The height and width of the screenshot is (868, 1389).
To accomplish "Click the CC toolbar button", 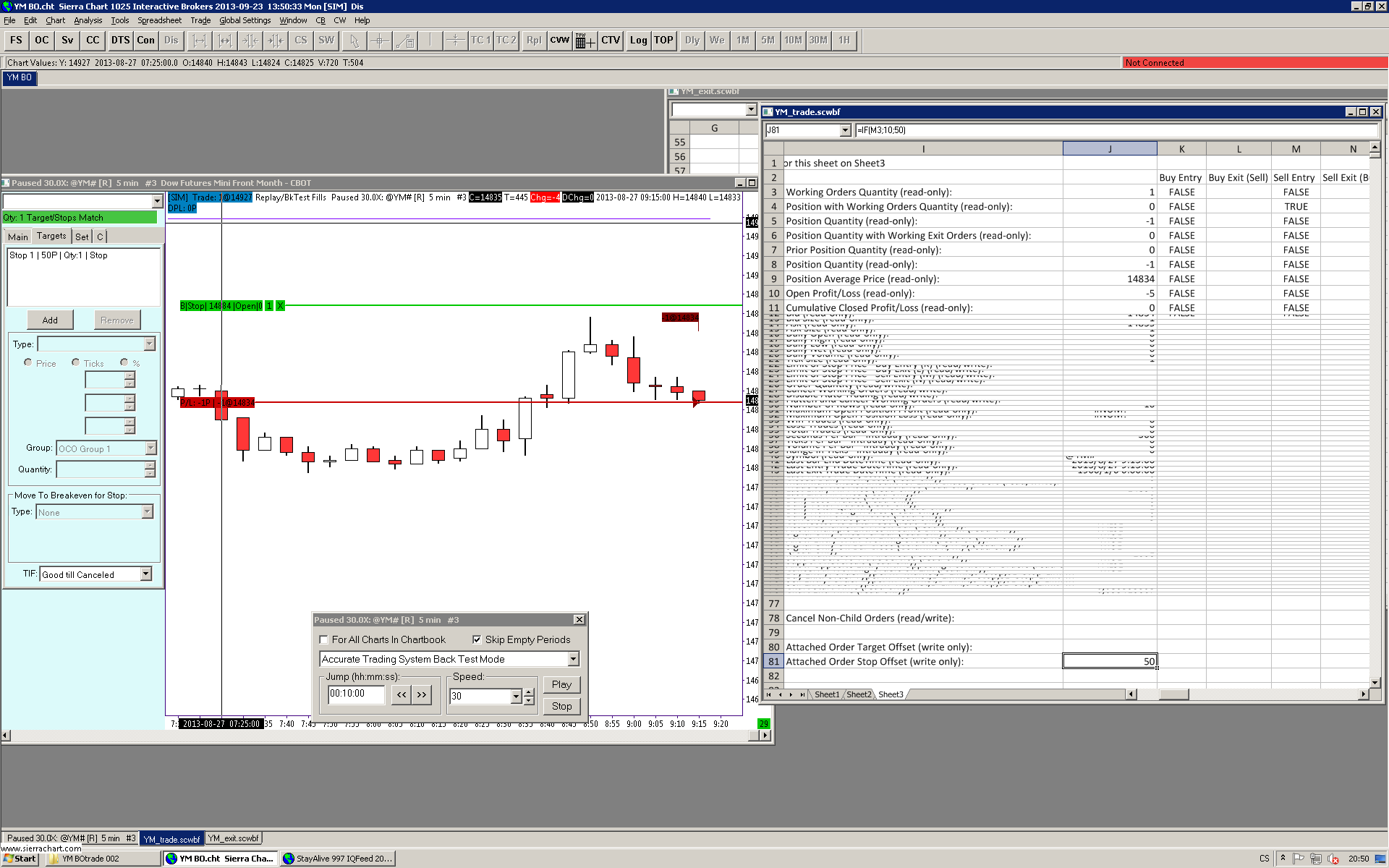I will point(93,41).
